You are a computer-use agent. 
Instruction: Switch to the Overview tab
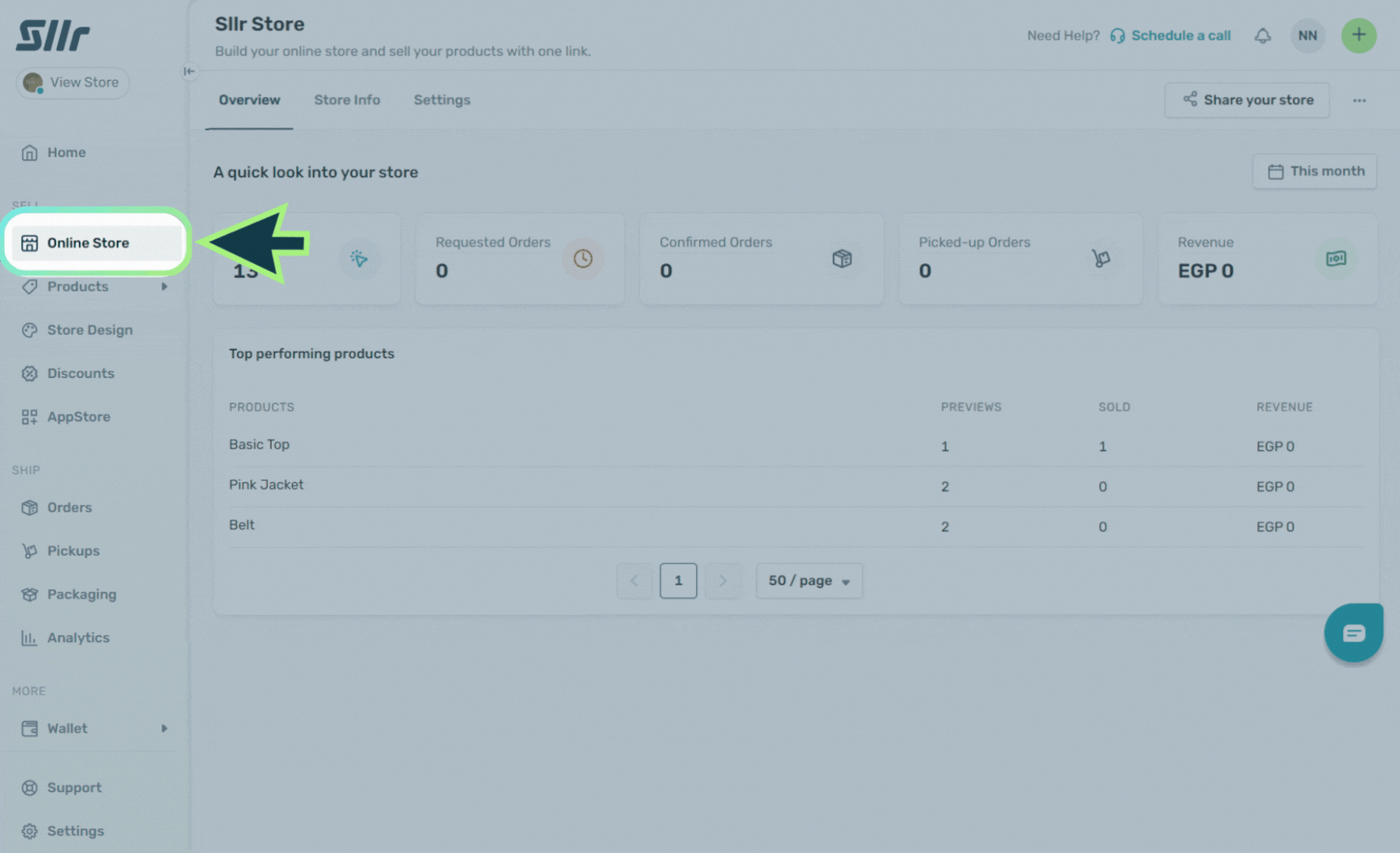pos(249,100)
